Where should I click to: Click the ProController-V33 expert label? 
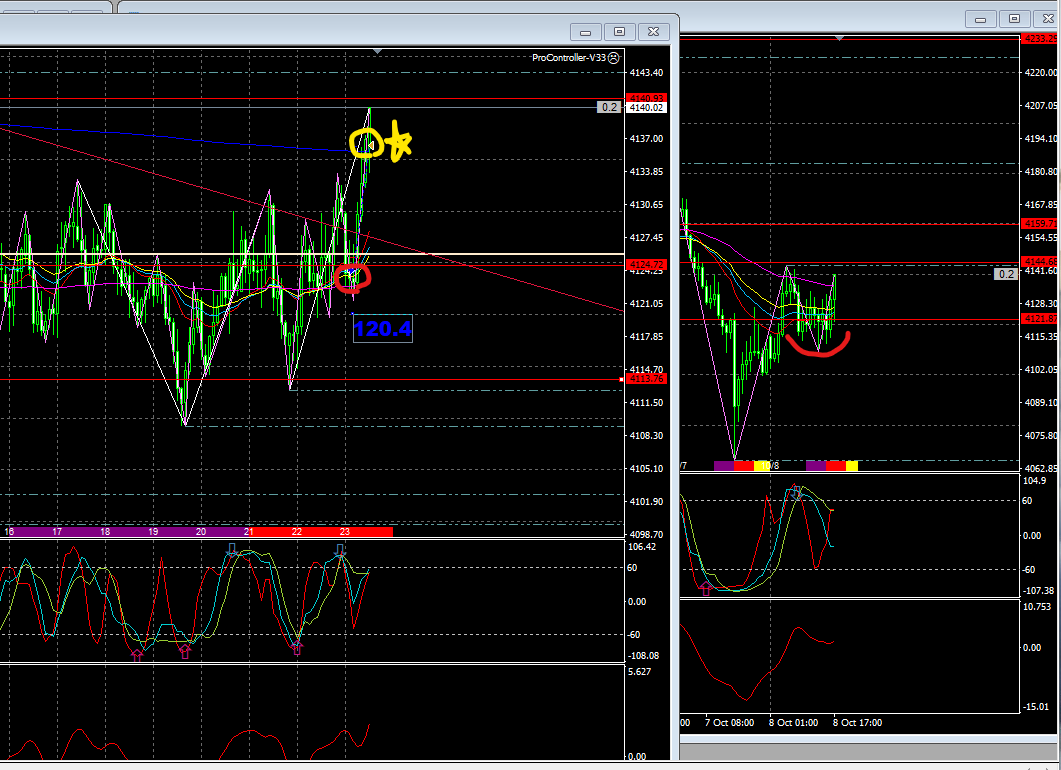[x=568, y=58]
